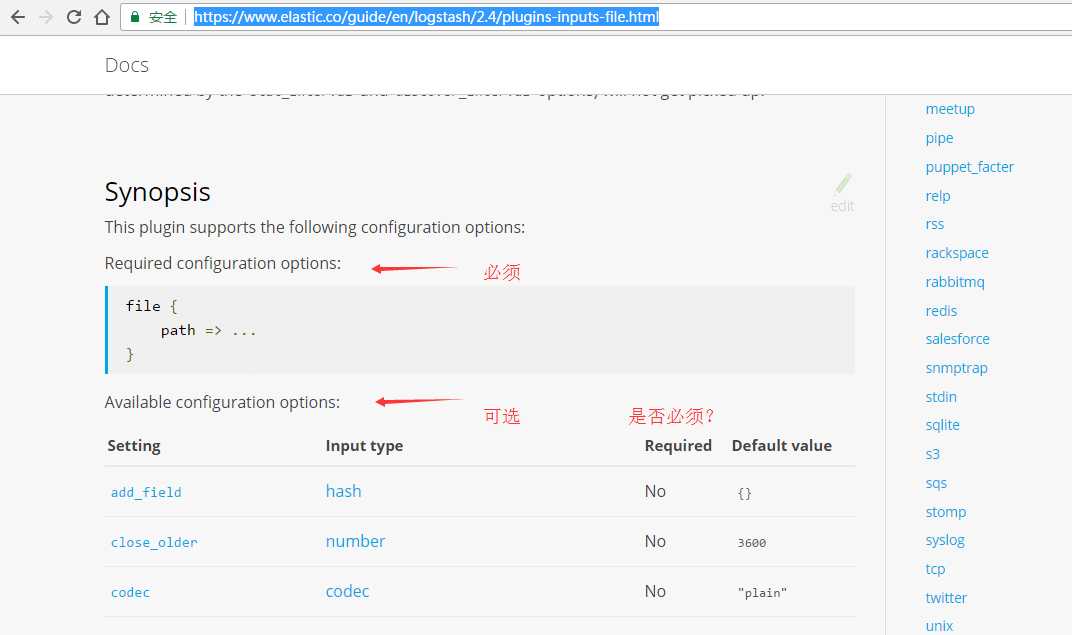Open the stdin plugin link
Viewport: 1072px width, 635px height.
[x=941, y=397]
